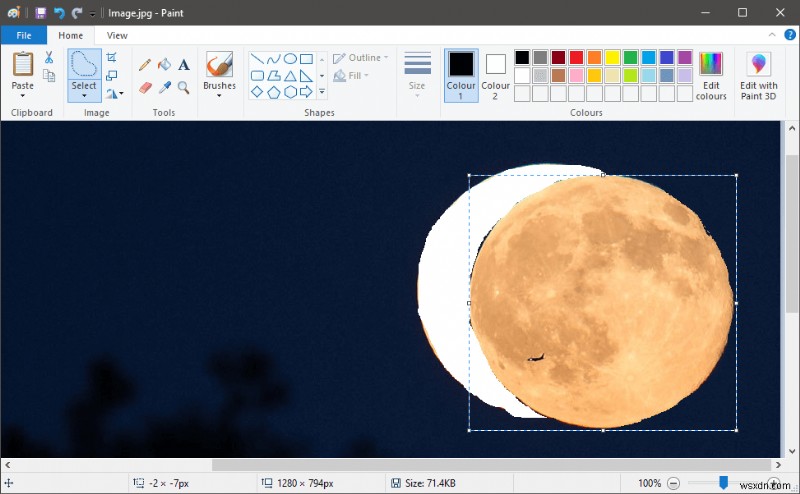Pick the red colour swatch
Viewport: 800px width, 494px height.
click(x=576, y=58)
